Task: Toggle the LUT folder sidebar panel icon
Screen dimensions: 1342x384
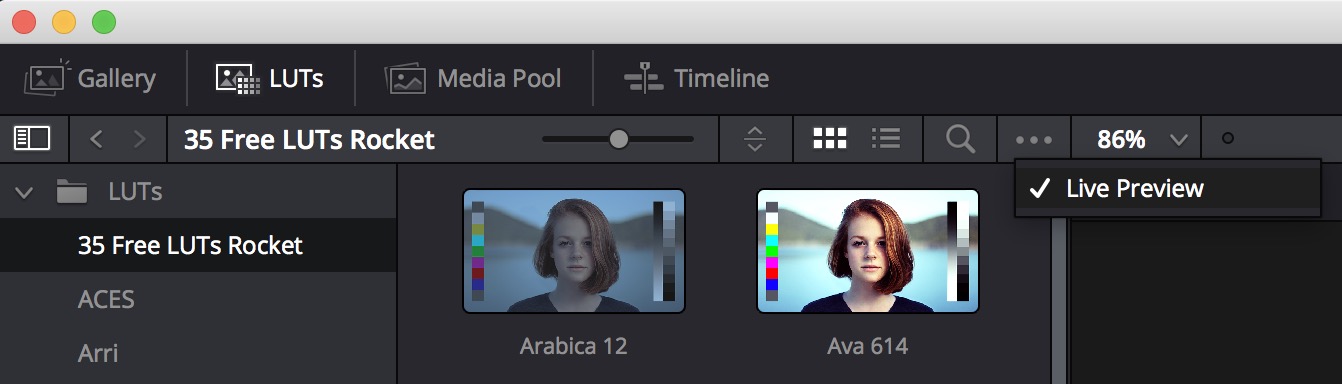Action: (x=31, y=139)
